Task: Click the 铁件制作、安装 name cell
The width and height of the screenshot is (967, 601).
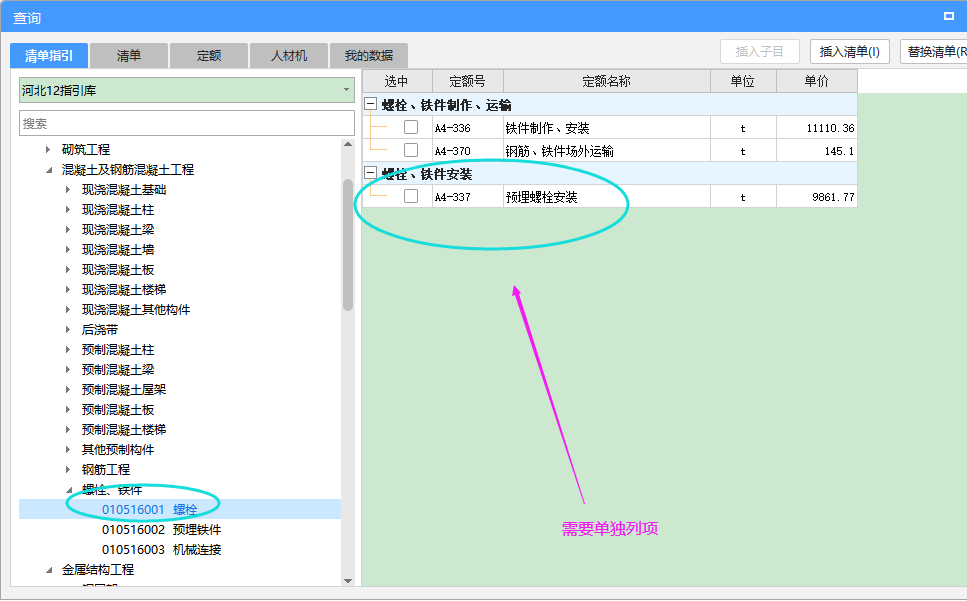Action: click(607, 128)
